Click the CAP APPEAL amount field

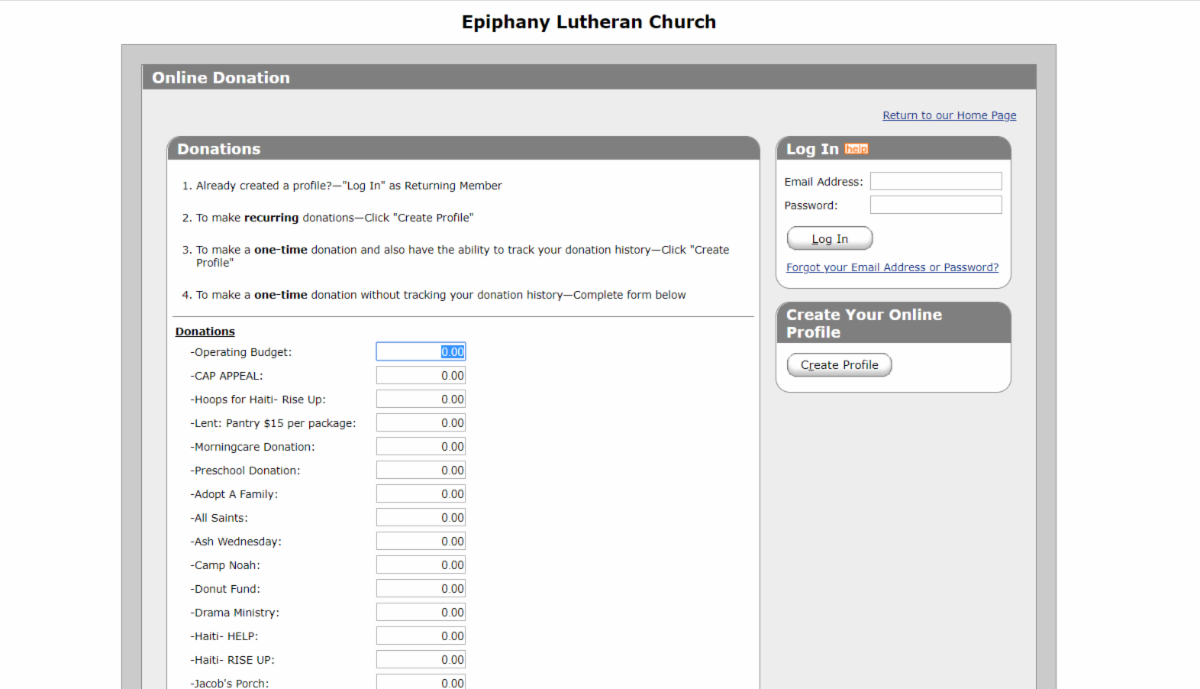[421, 376]
